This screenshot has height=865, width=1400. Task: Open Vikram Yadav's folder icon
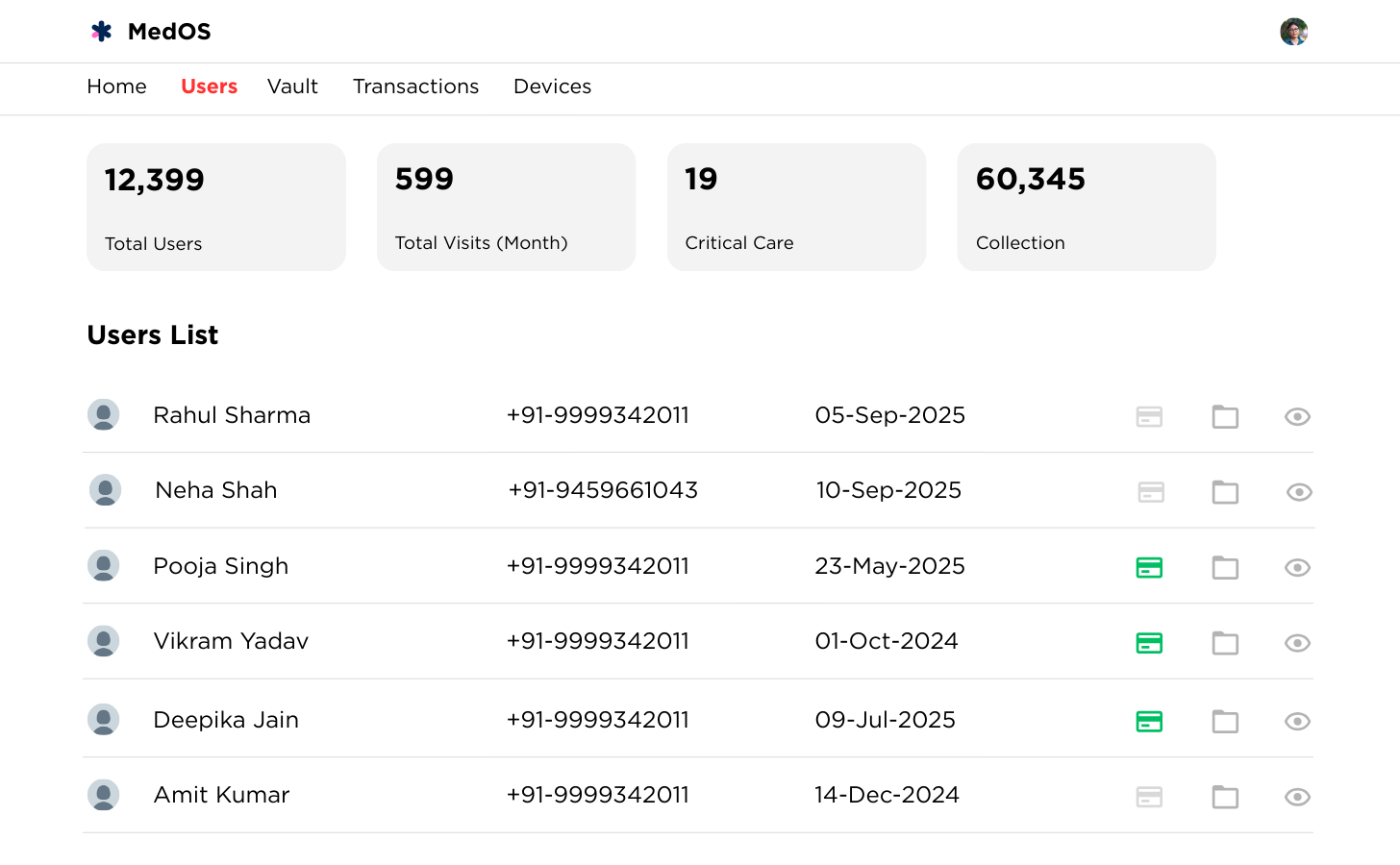tap(1225, 643)
